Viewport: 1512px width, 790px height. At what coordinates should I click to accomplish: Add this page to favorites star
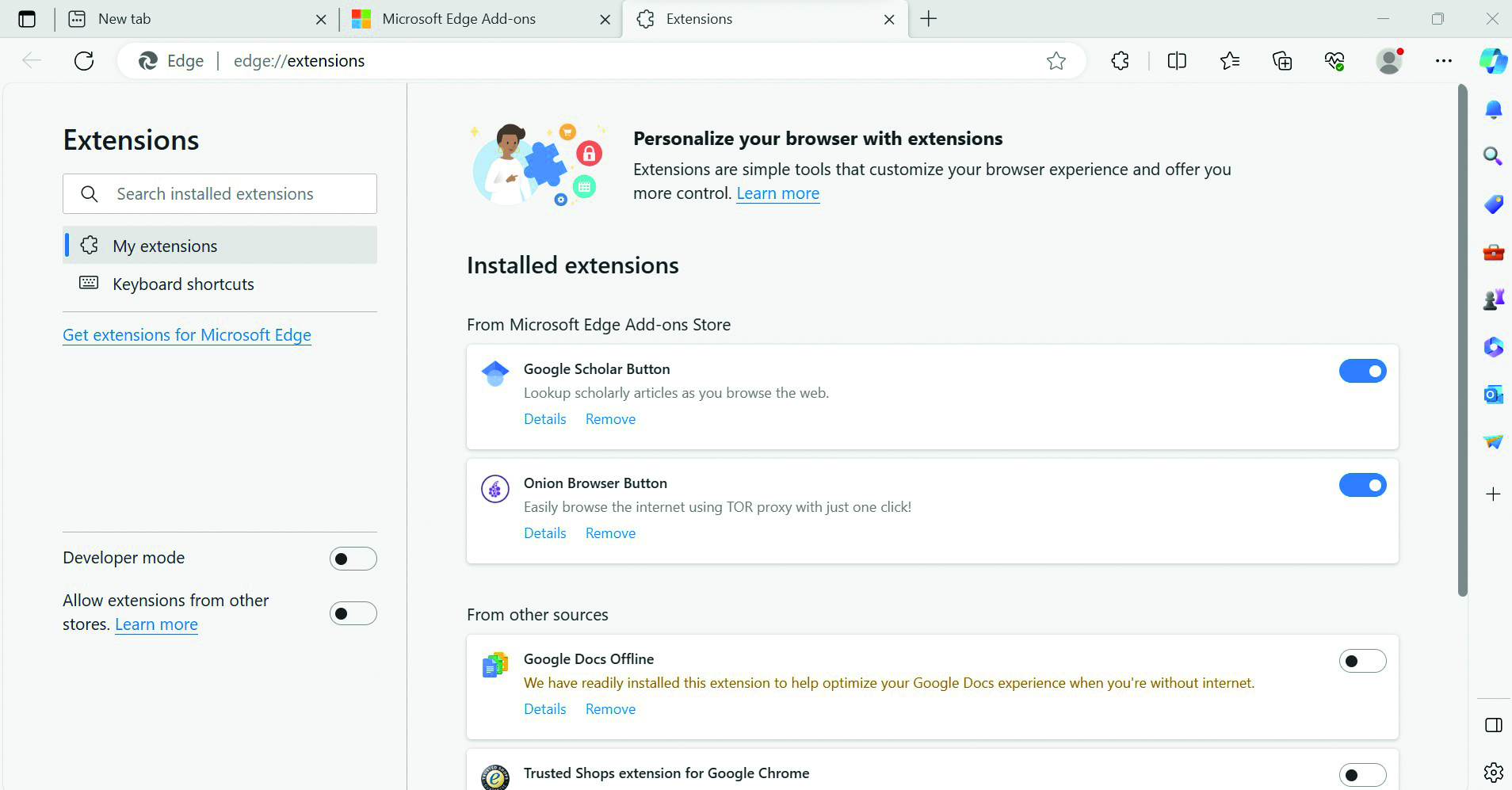[1056, 61]
